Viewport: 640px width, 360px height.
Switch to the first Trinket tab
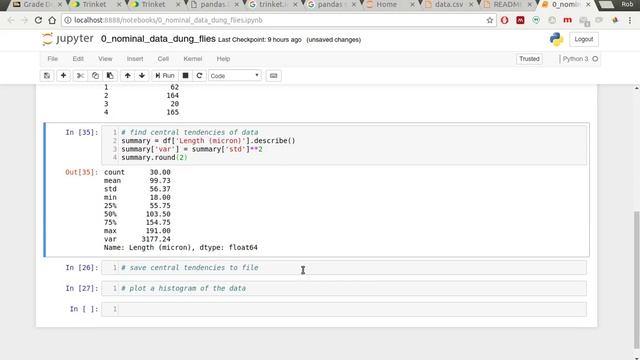pyautogui.click(x=94, y=4)
